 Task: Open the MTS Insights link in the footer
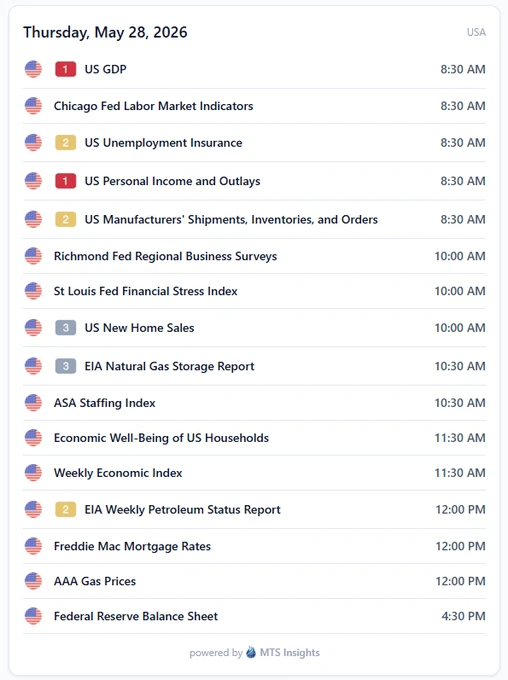tap(289, 653)
